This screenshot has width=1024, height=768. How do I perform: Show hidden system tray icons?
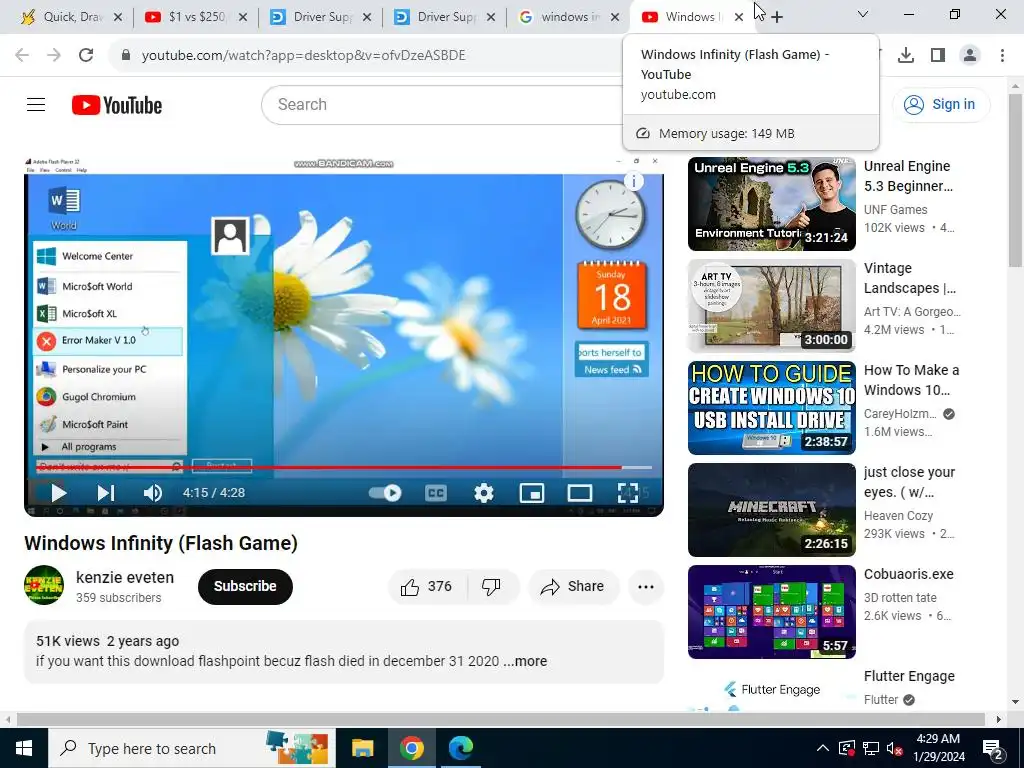[x=823, y=748]
